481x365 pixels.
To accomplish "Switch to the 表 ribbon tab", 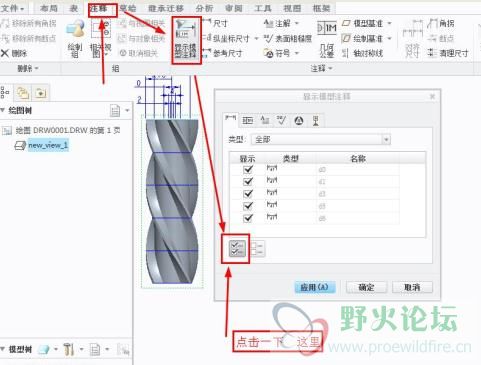I will (x=73, y=8).
